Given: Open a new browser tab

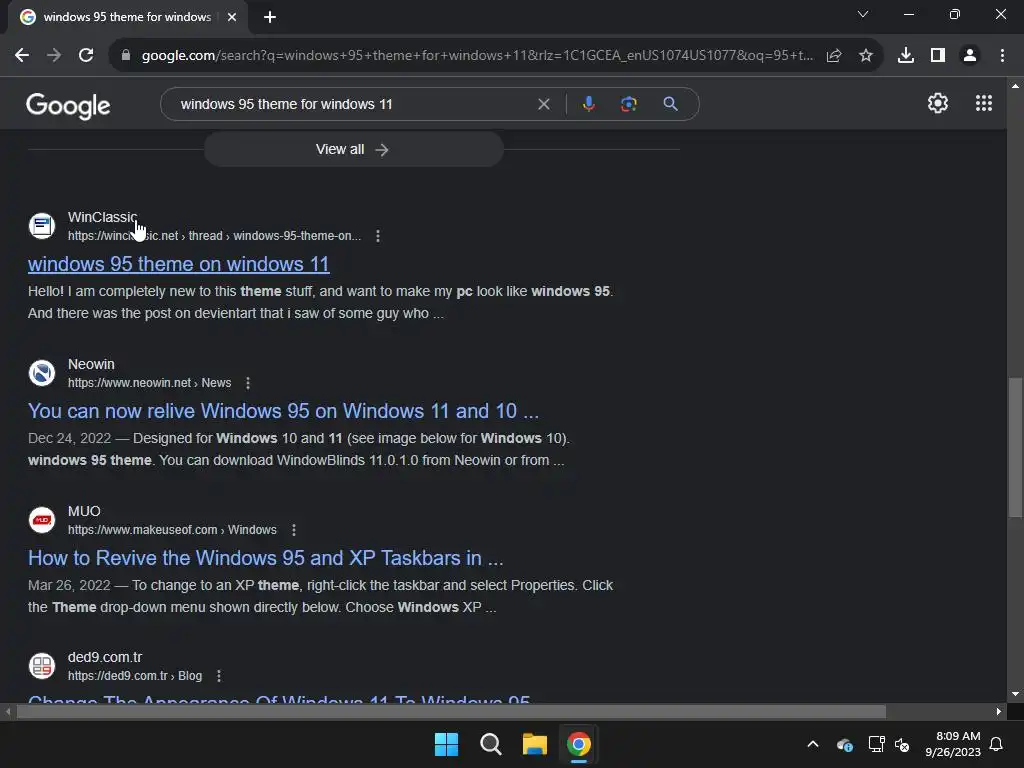Looking at the screenshot, I should 270,17.
